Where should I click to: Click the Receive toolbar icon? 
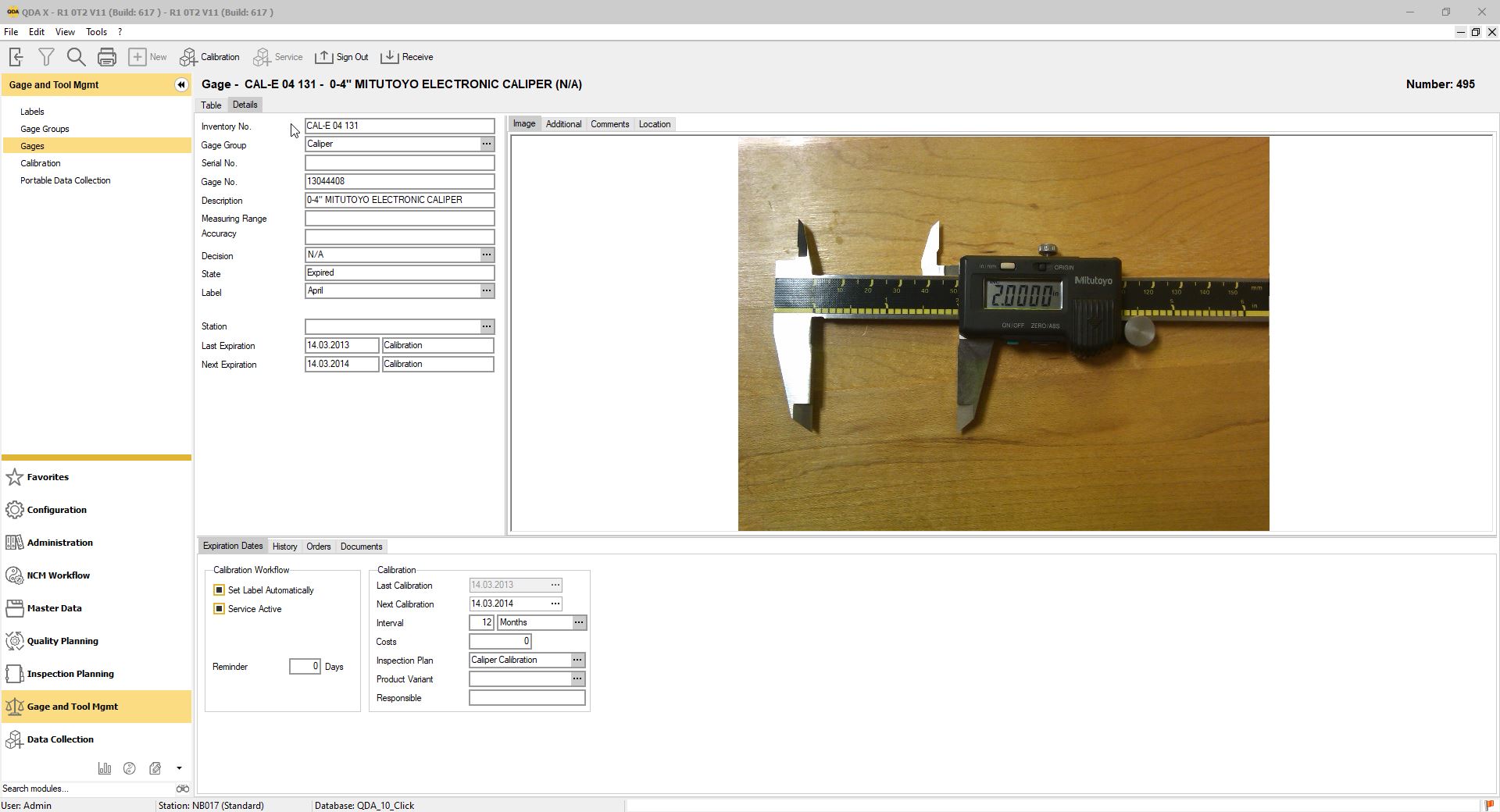click(407, 56)
